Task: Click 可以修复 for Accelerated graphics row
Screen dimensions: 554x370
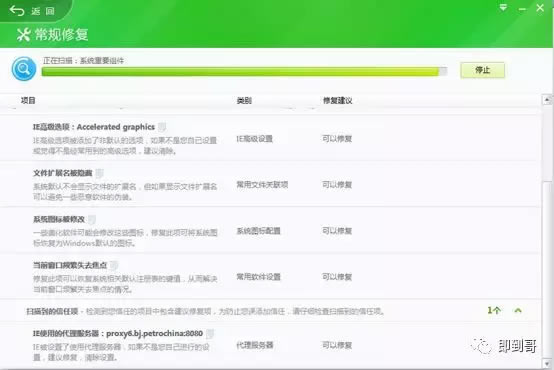Action: pyautogui.click(x=337, y=139)
